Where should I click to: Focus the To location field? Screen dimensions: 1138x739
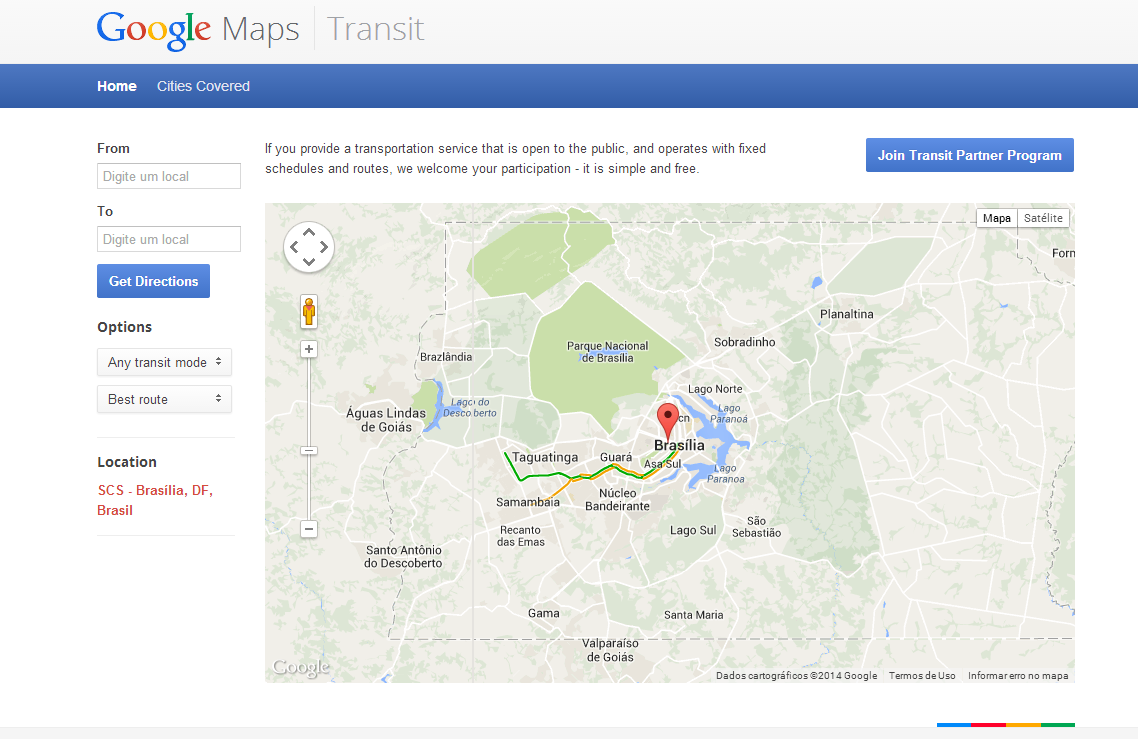[169, 240]
